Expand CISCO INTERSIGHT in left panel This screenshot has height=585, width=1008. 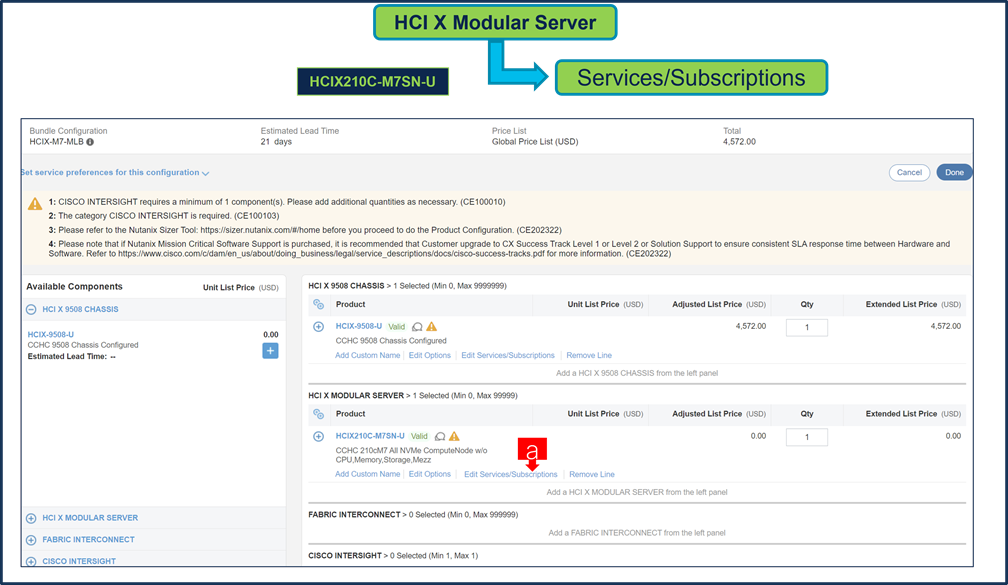(31, 561)
